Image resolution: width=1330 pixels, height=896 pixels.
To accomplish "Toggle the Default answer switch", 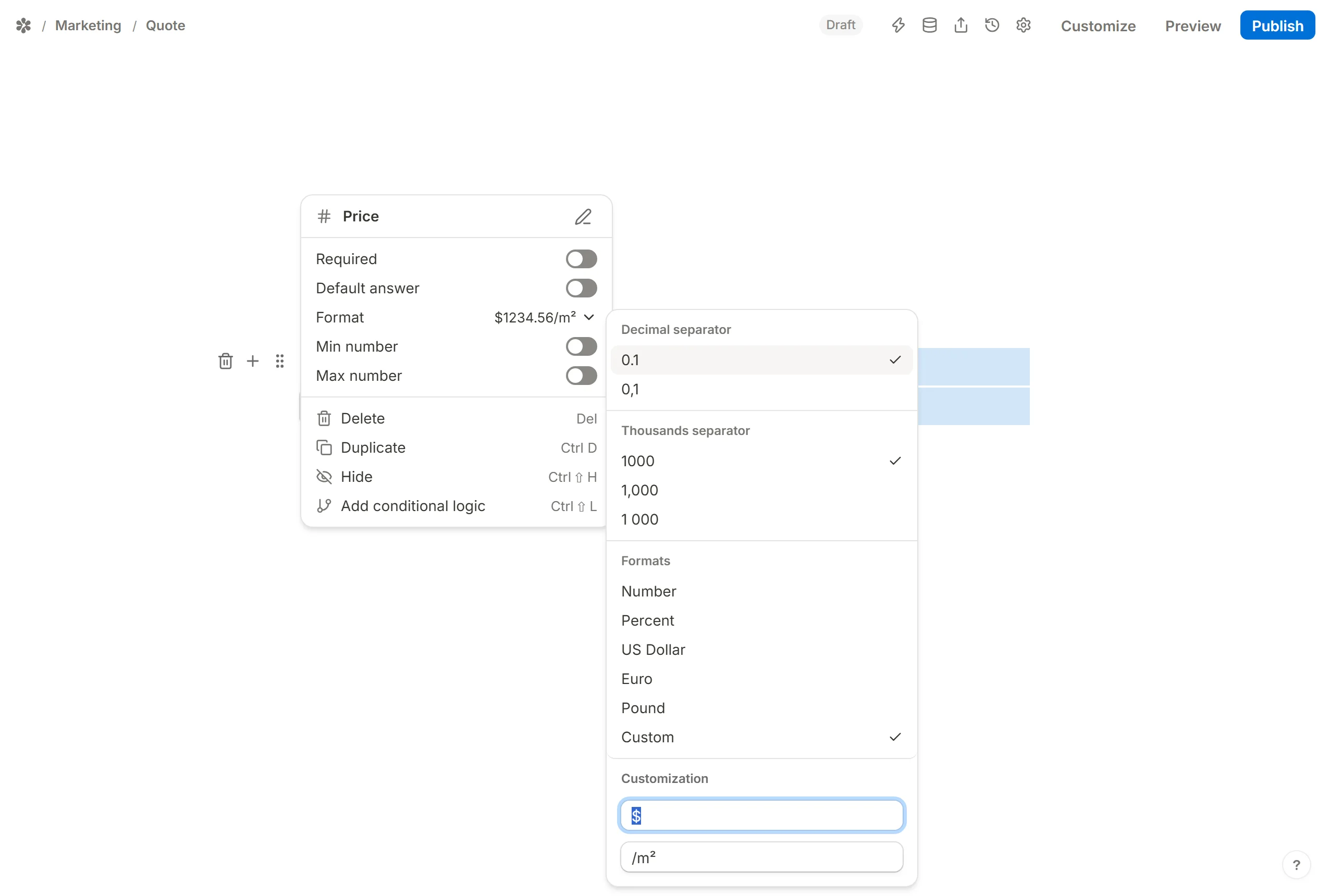I will pyautogui.click(x=581, y=288).
